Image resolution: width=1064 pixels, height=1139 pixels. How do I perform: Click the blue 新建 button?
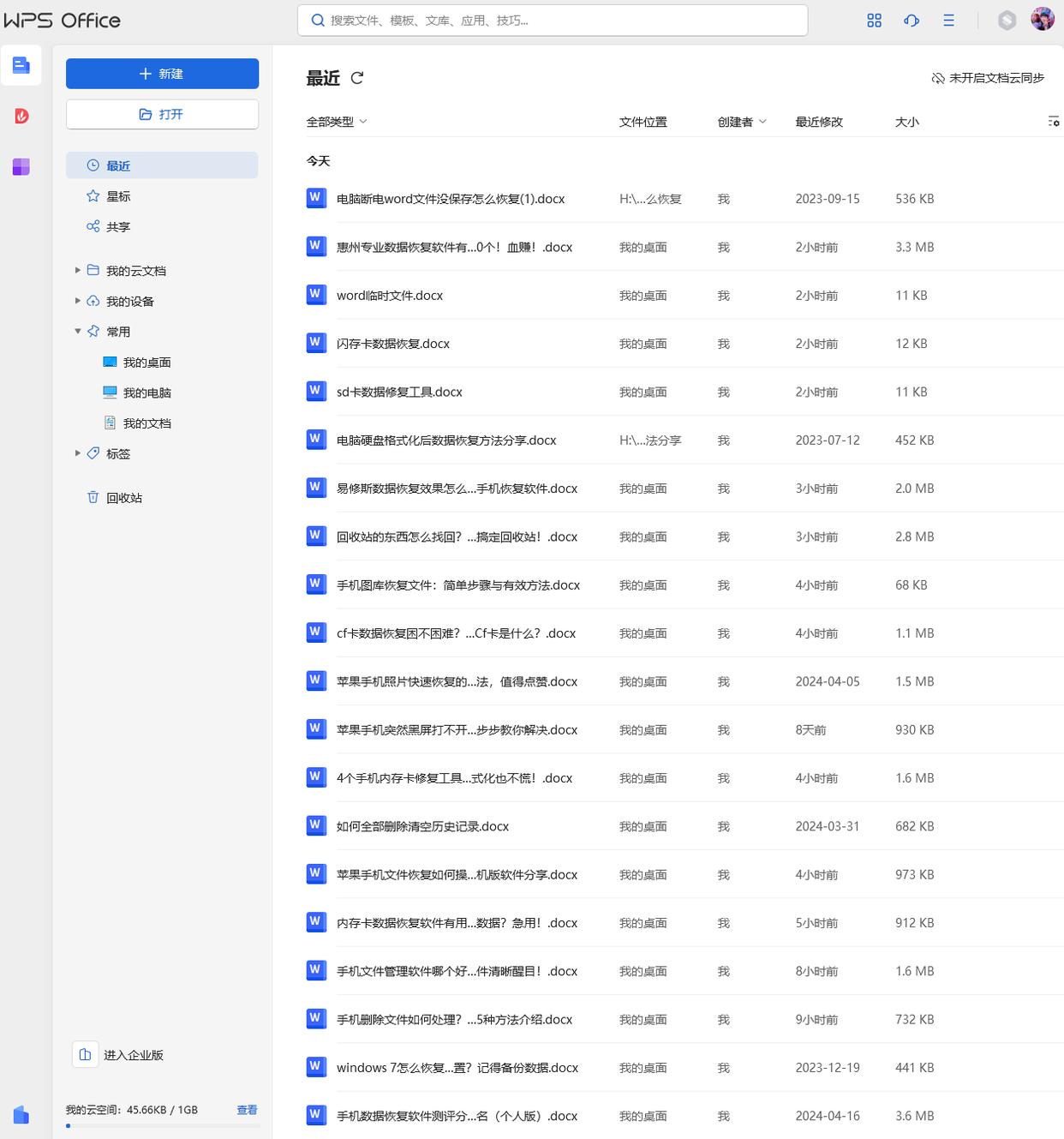[162, 74]
